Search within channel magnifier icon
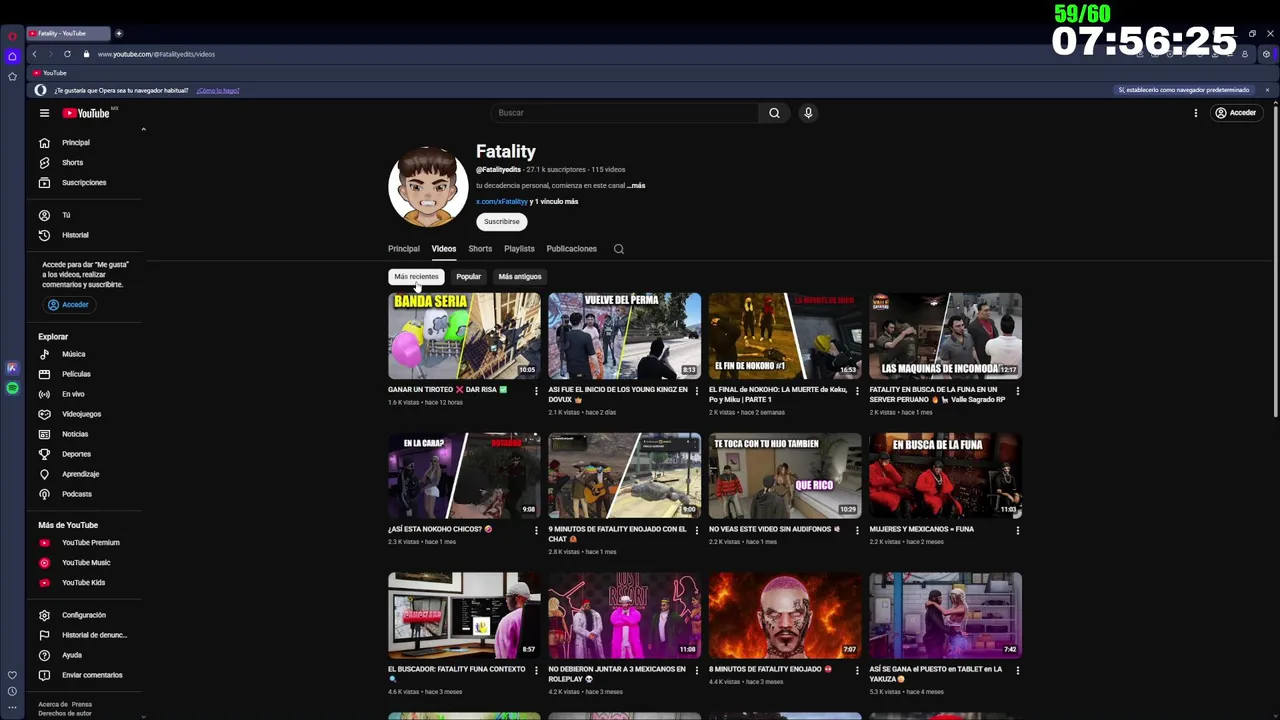The height and width of the screenshot is (720, 1280). pyautogui.click(x=619, y=249)
